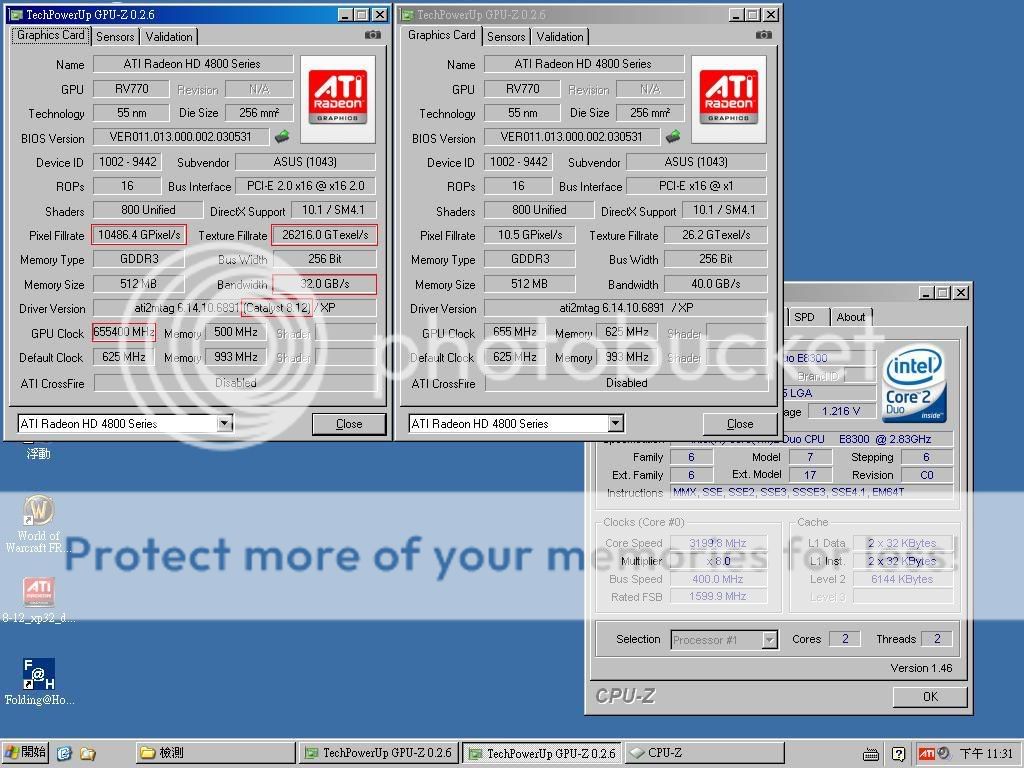Viewport: 1024px width, 768px height.
Task: Expand the graphics card dropdown in left GPU-Z
Action: click(x=225, y=424)
